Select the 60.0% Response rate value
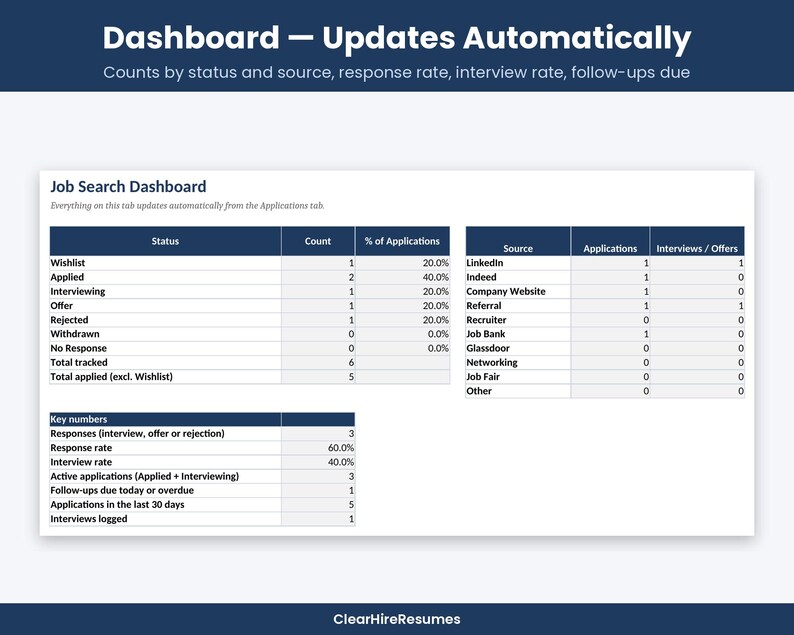Image resolution: width=794 pixels, height=635 pixels. click(318, 448)
